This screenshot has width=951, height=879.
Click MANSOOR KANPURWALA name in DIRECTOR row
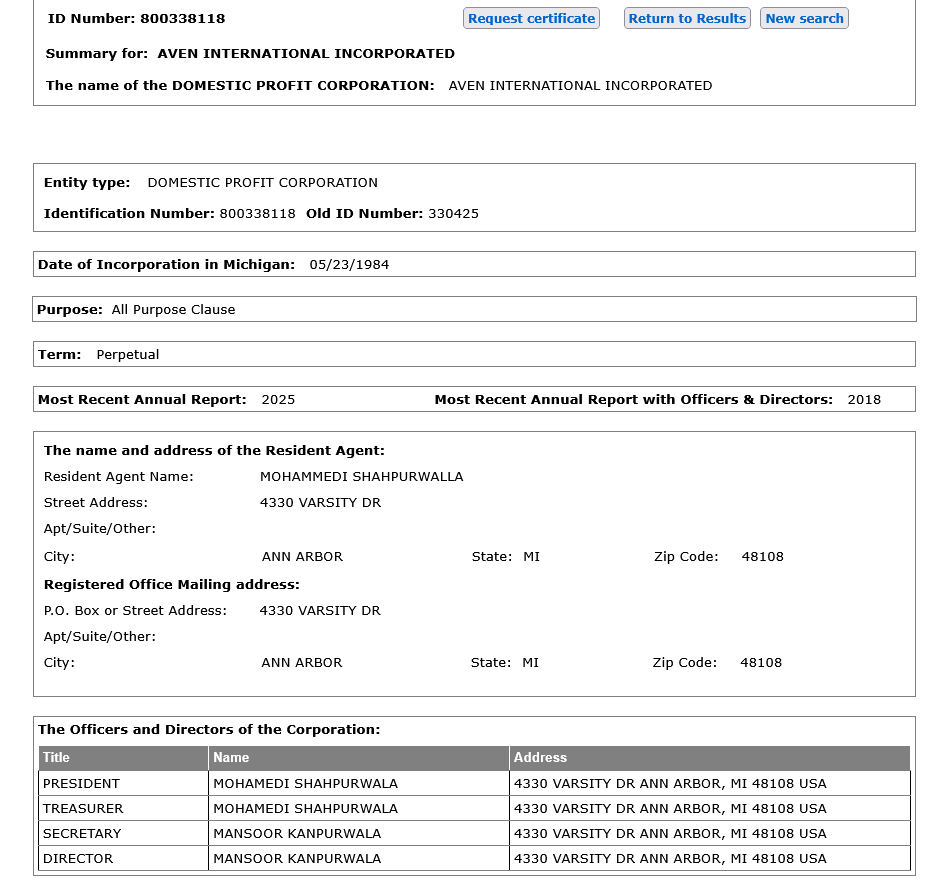[297, 858]
